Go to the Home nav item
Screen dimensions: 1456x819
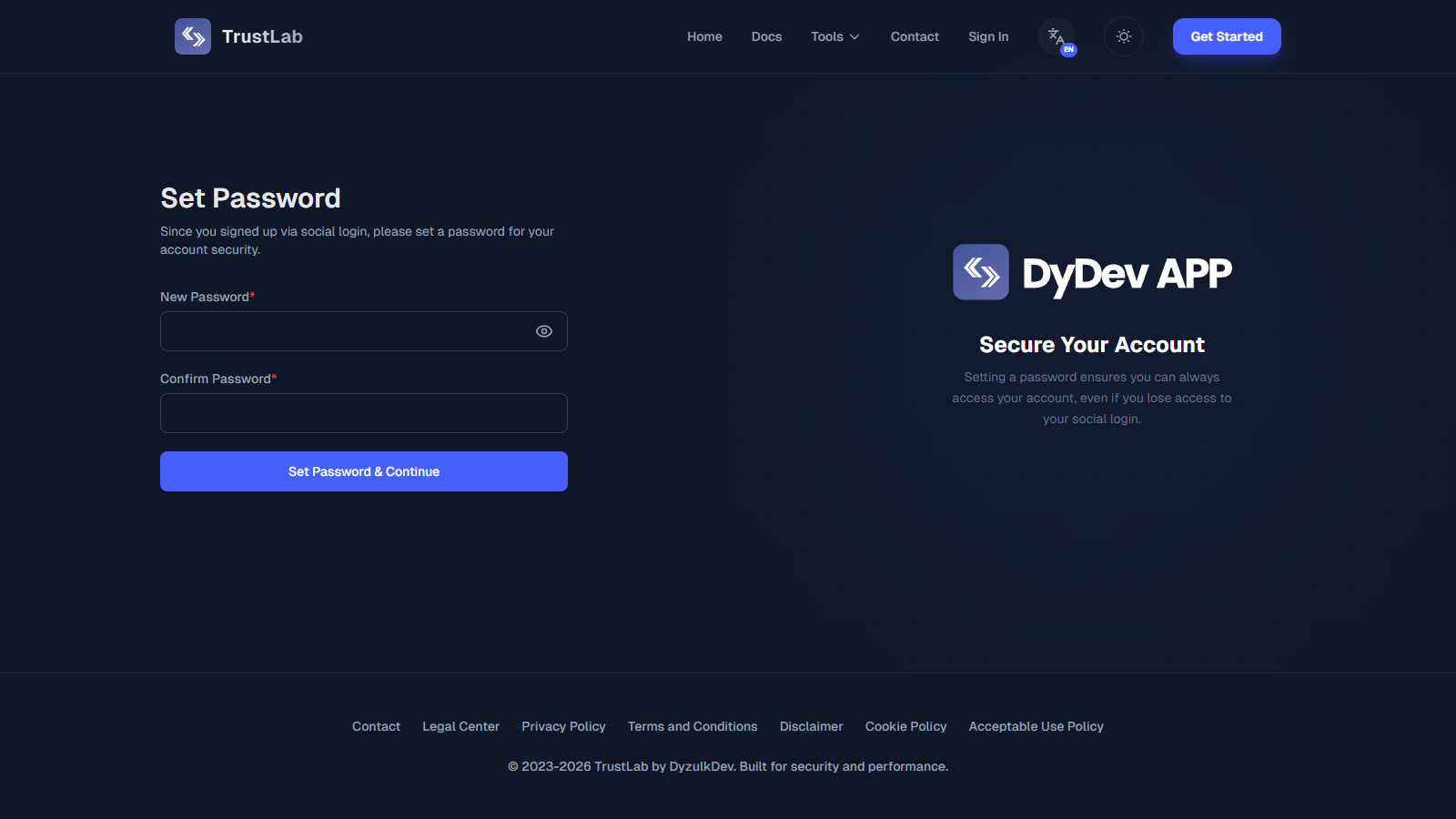tap(704, 36)
